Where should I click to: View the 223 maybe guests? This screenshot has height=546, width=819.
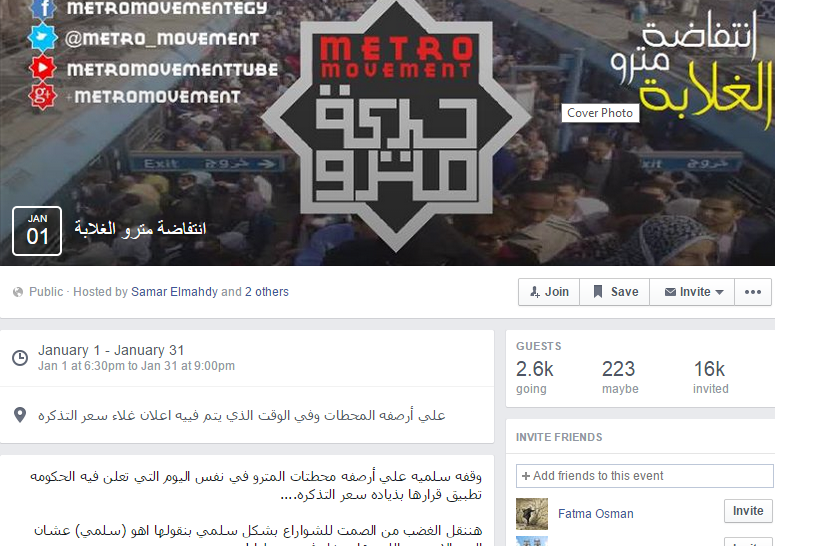click(620, 377)
